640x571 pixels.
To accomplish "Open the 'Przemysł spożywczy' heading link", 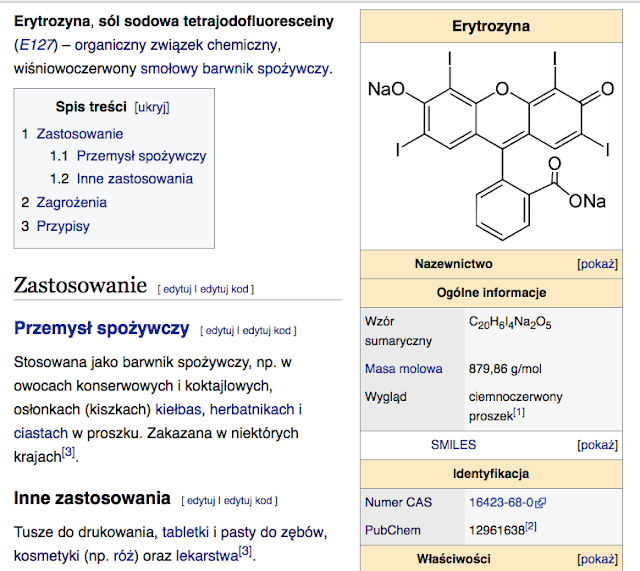I will point(102,329).
